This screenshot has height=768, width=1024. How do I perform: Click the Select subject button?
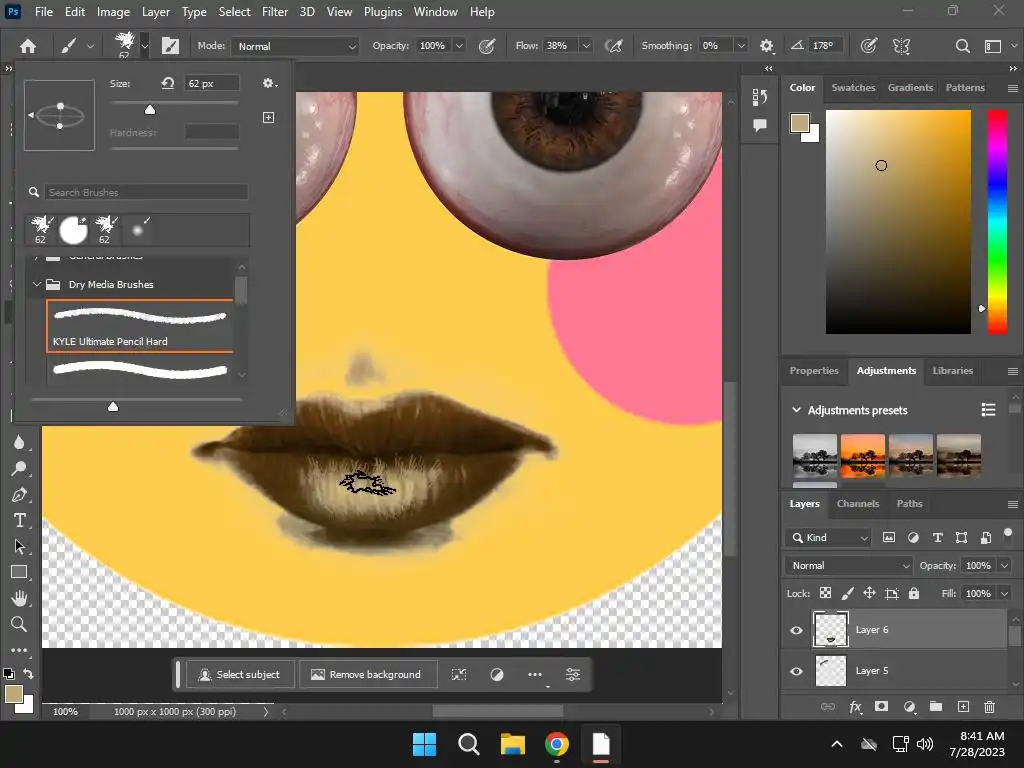click(x=240, y=674)
